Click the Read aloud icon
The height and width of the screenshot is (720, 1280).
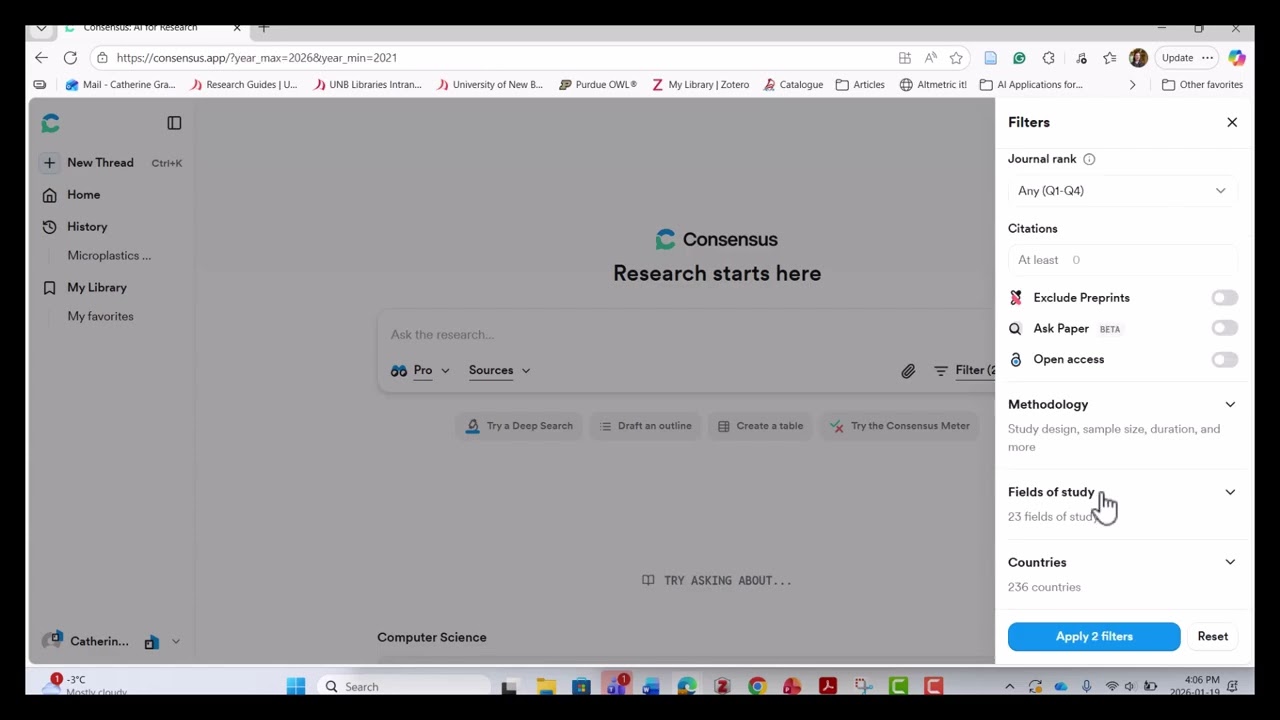(x=930, y=58)
